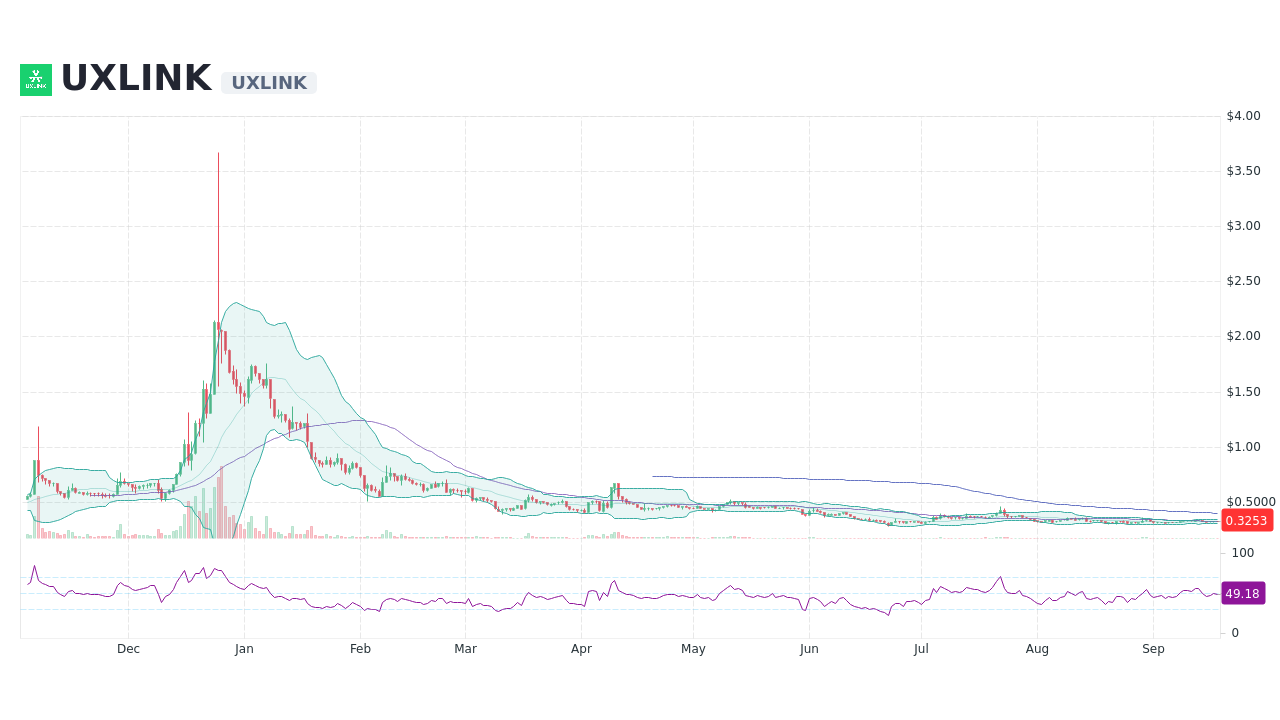This screenshot has width=1280, height=720.
Task: Open the Apr timeline label
Action: point(581,648)
